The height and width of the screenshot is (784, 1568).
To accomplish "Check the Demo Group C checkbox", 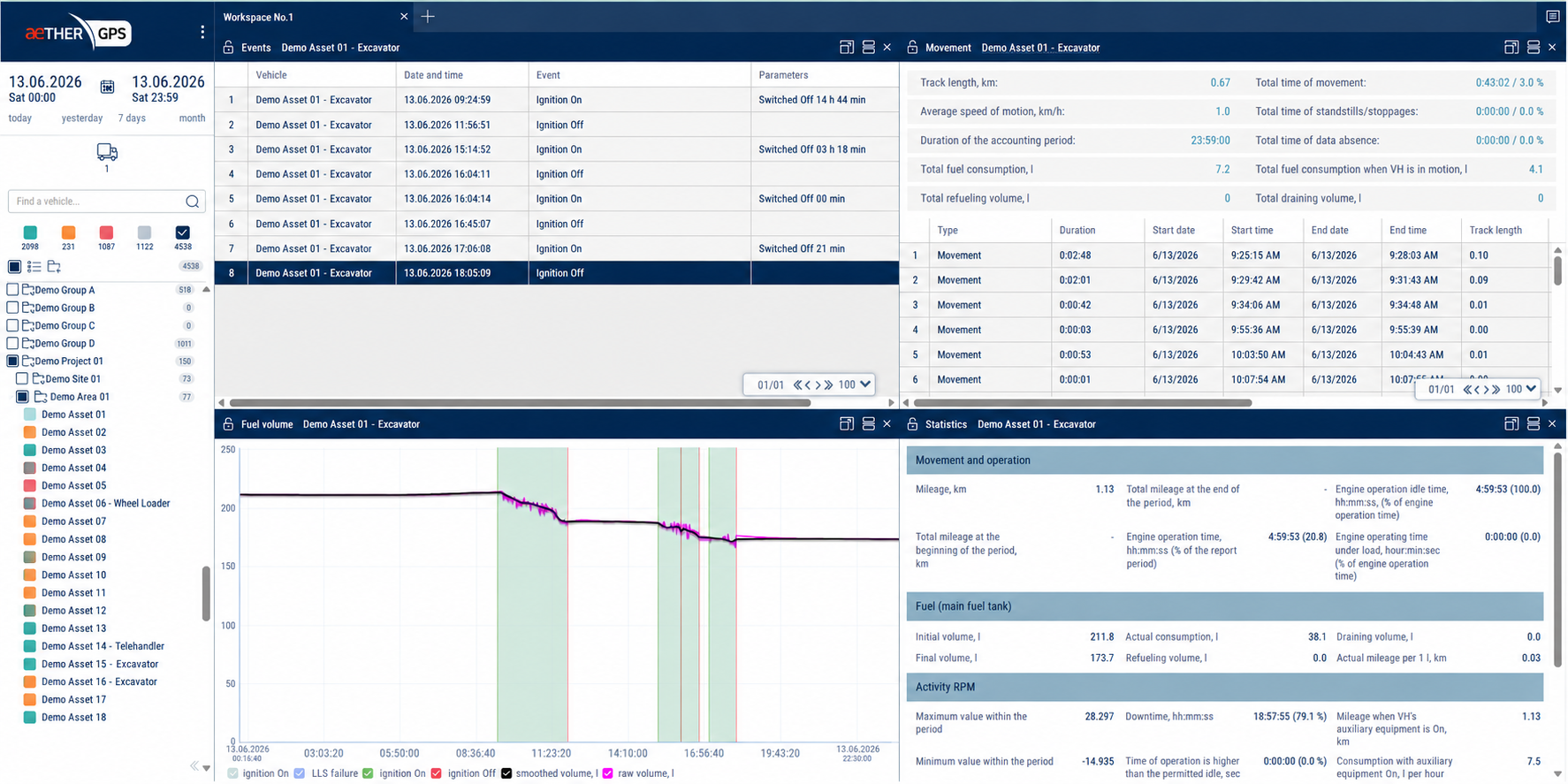I will [x=12, y=325].
